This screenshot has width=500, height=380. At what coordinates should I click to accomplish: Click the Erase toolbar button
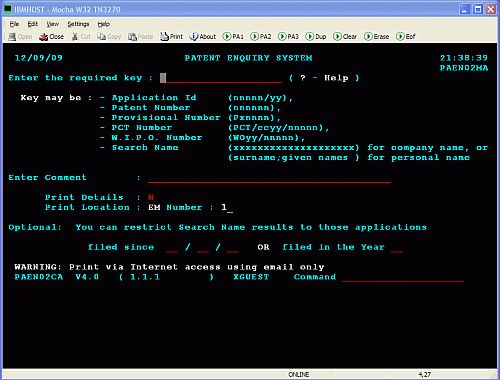(377, 36)
